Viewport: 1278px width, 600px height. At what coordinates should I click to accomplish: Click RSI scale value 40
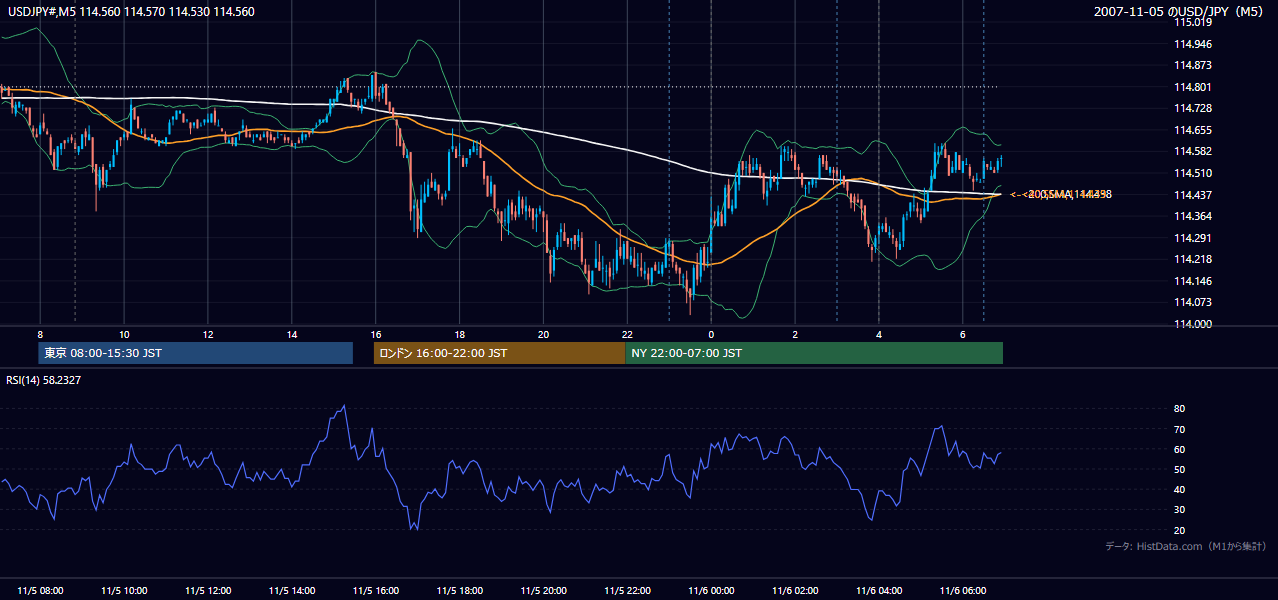coord(1179,490)
